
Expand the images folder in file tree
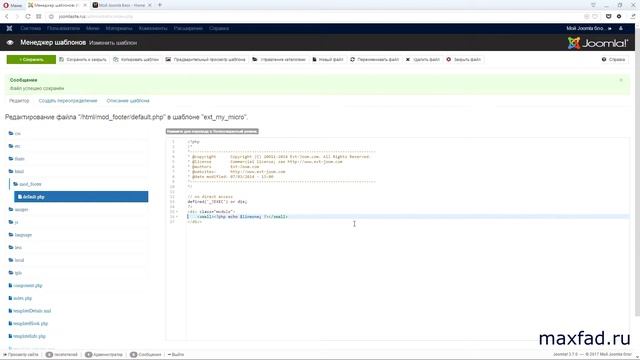coord(18,209)
